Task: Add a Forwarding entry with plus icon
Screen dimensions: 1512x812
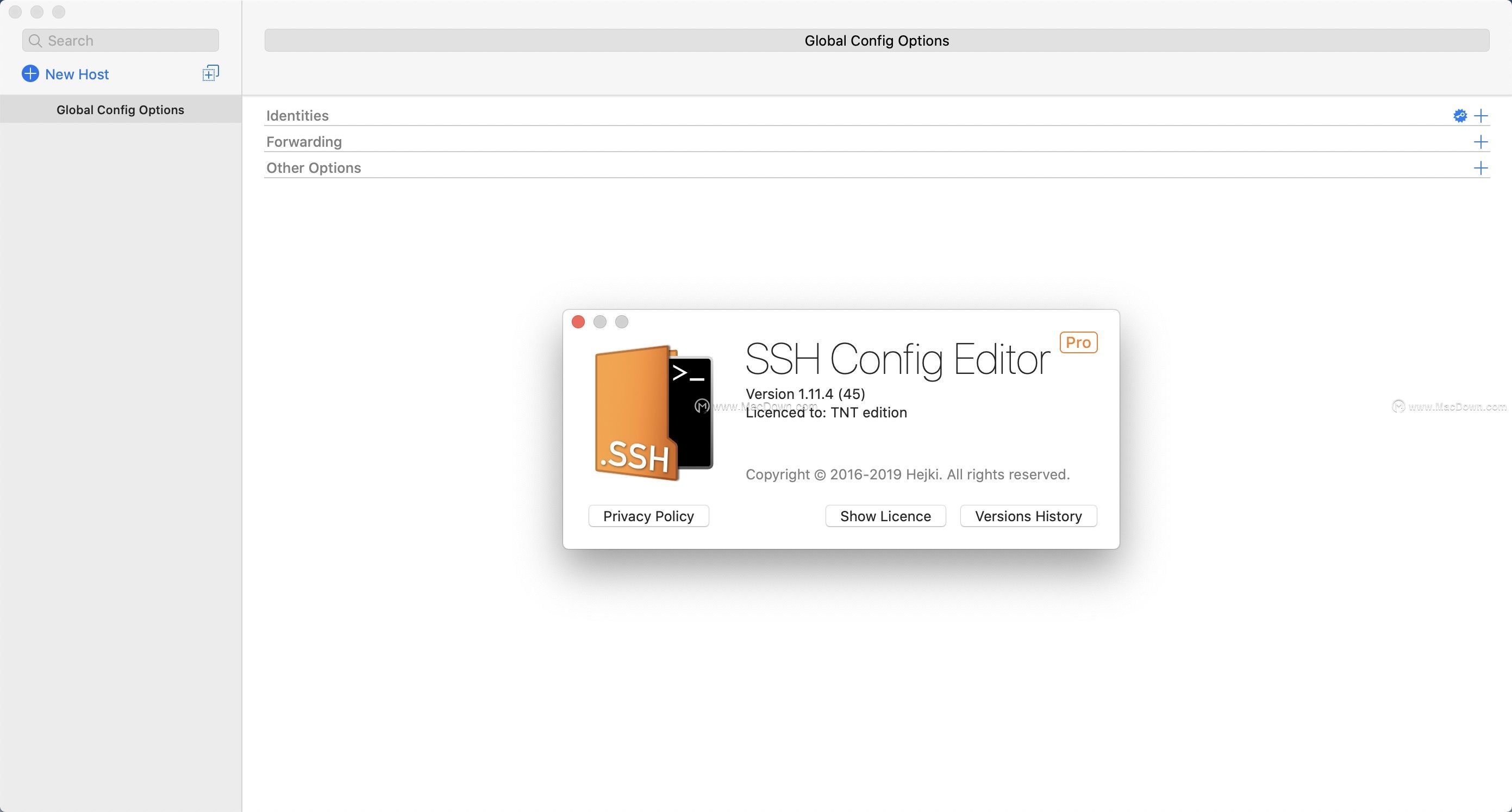Action: coord(1481,142)
